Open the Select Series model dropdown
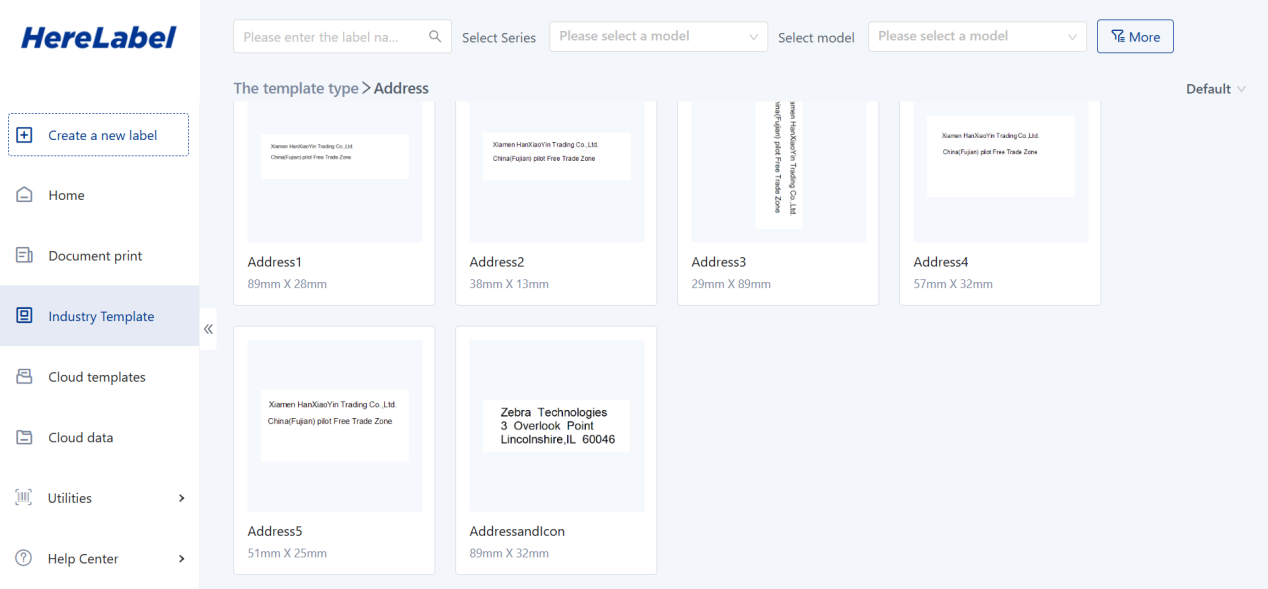Viewport: 1268px width, 589px height. 658,36
